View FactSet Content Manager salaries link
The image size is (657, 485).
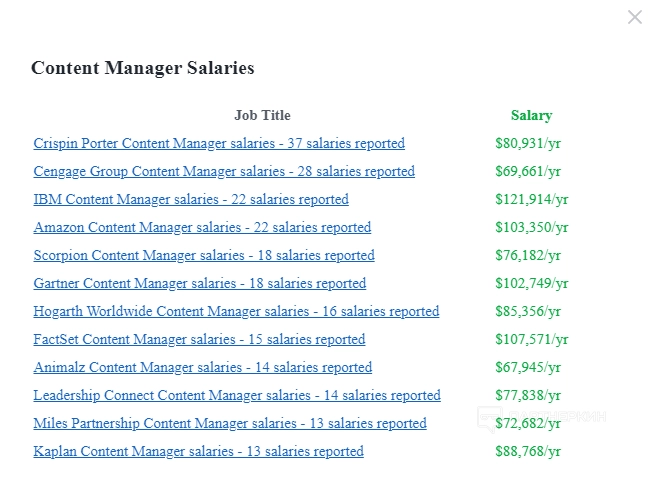(x=199, y=340)
